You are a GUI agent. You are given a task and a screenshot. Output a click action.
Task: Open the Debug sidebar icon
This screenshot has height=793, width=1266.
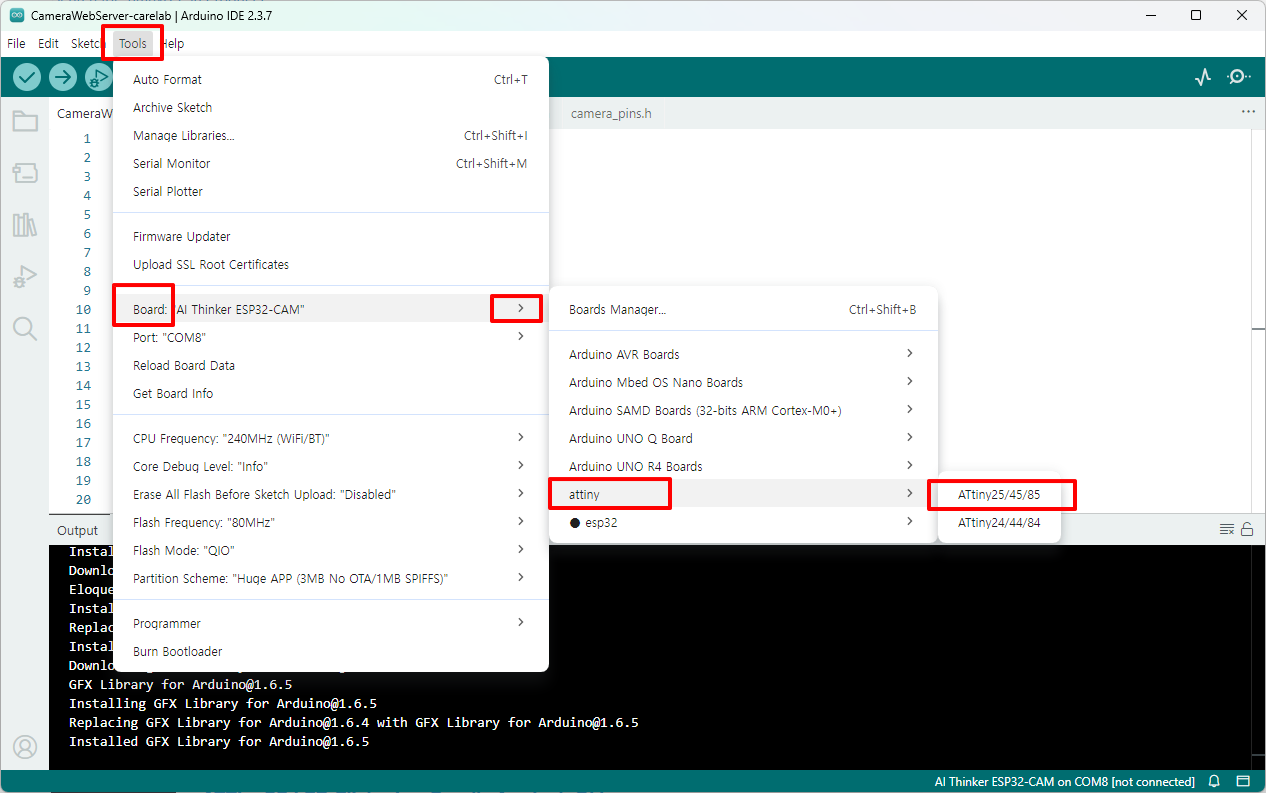tap(25, 277)
